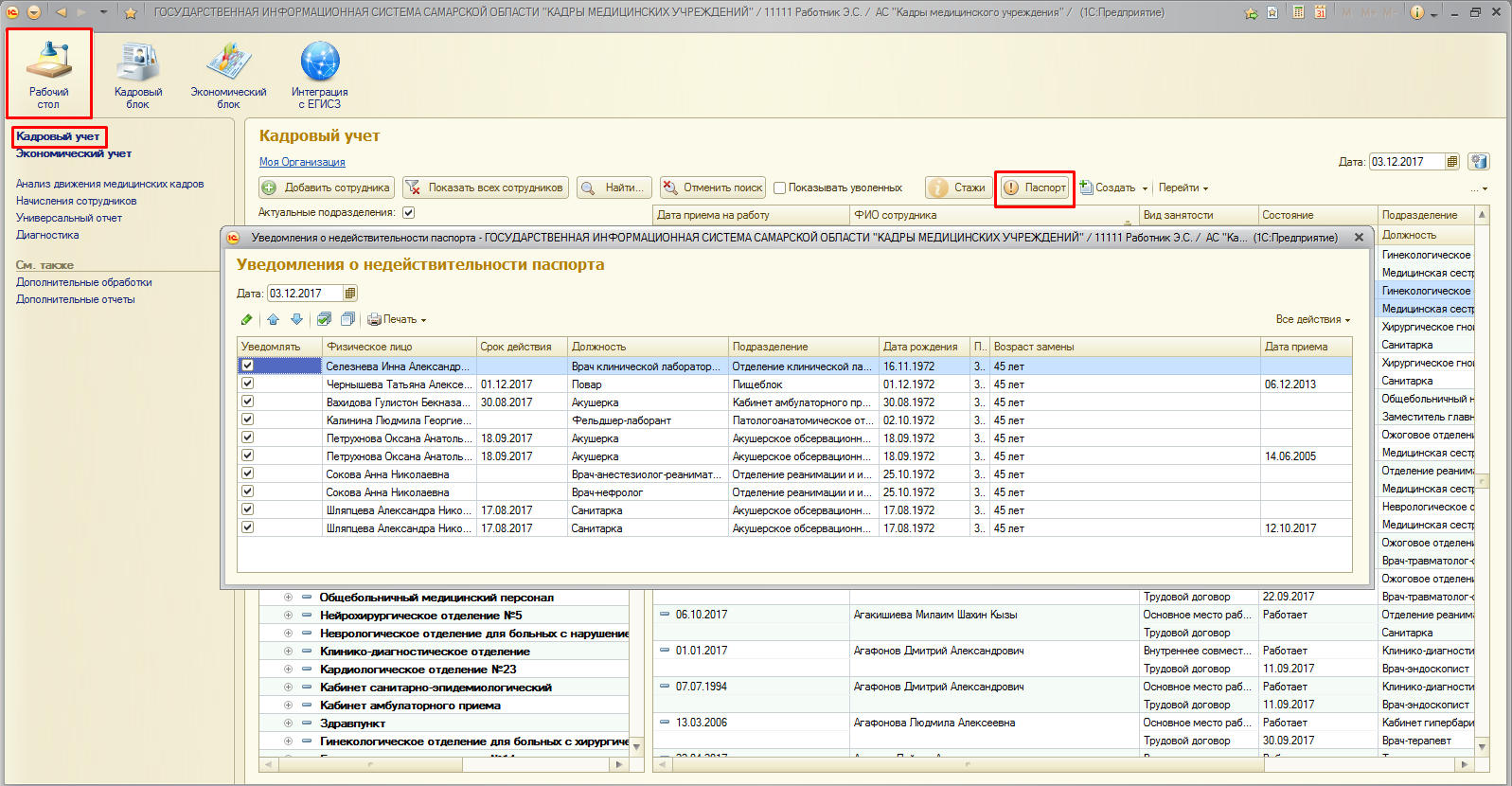Click the uncheck-all icon in the notifications toolbar
Image resolution: width=1512 pixels, height=786 pixels.
coord(347,319)
